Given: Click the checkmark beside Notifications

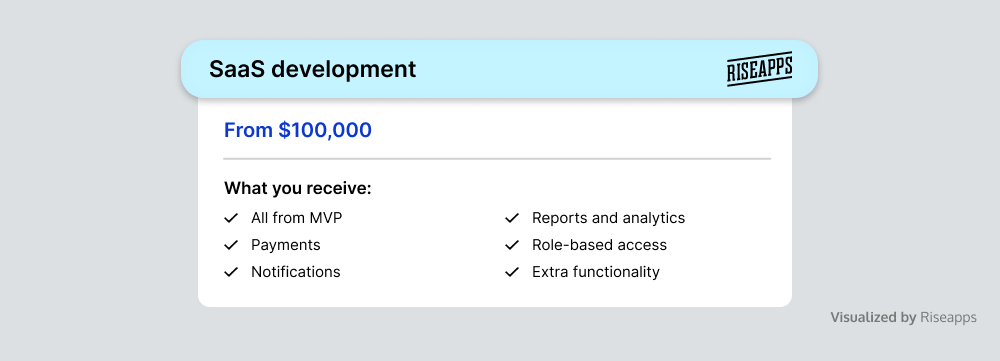Looking at the screenshot, I should 231,272.
